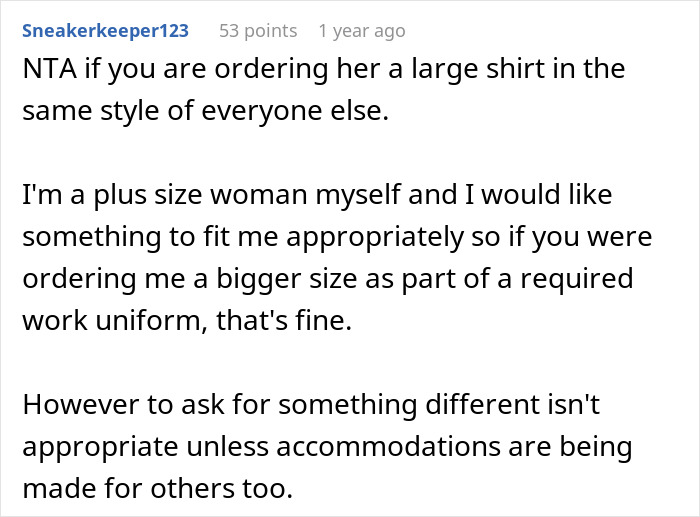
Task: Click the 'NTA' word starting the comment
Action: pyautogui.click(x=50, y=70)
